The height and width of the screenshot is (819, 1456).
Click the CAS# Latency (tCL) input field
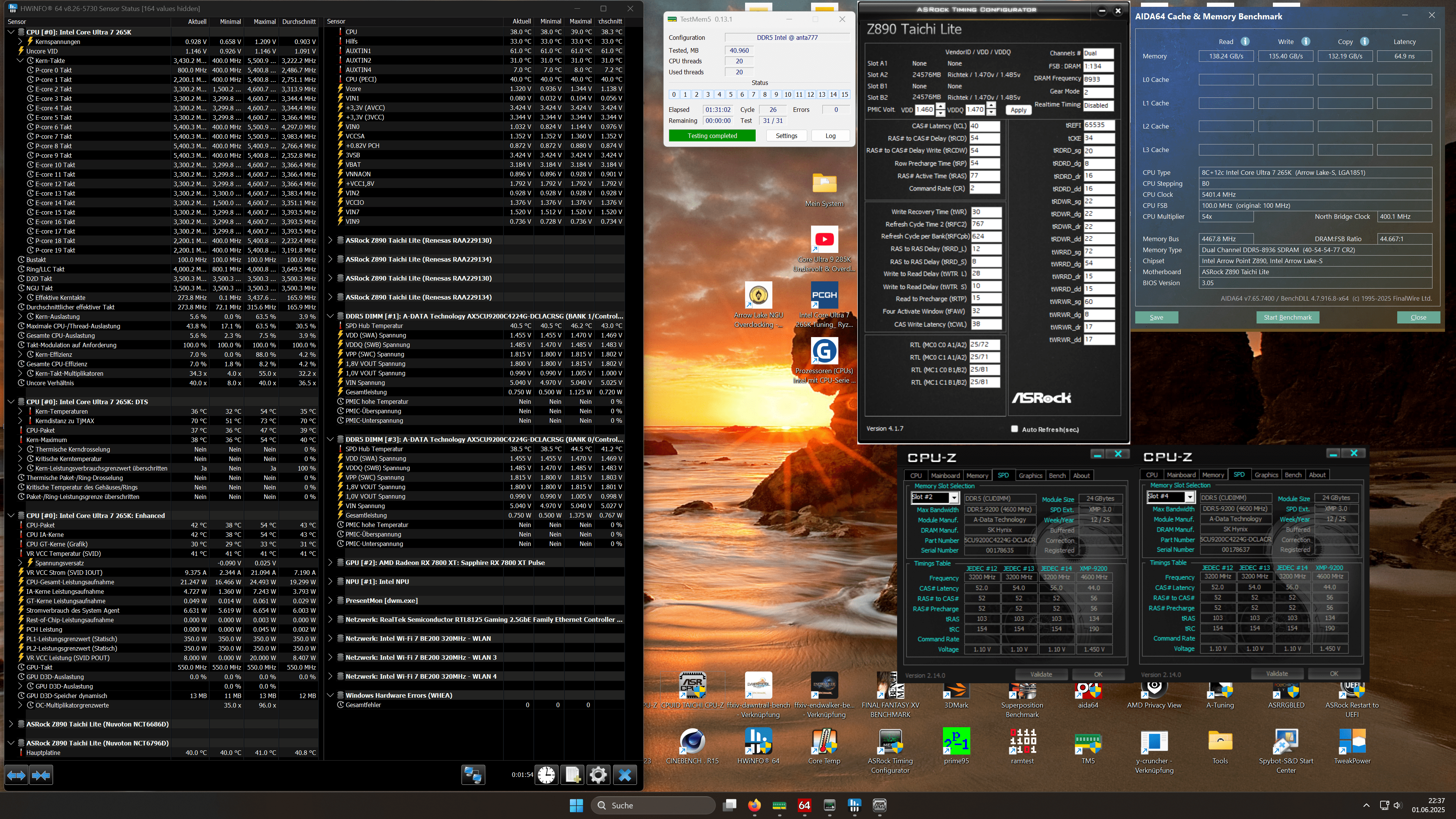pos(984,126)
